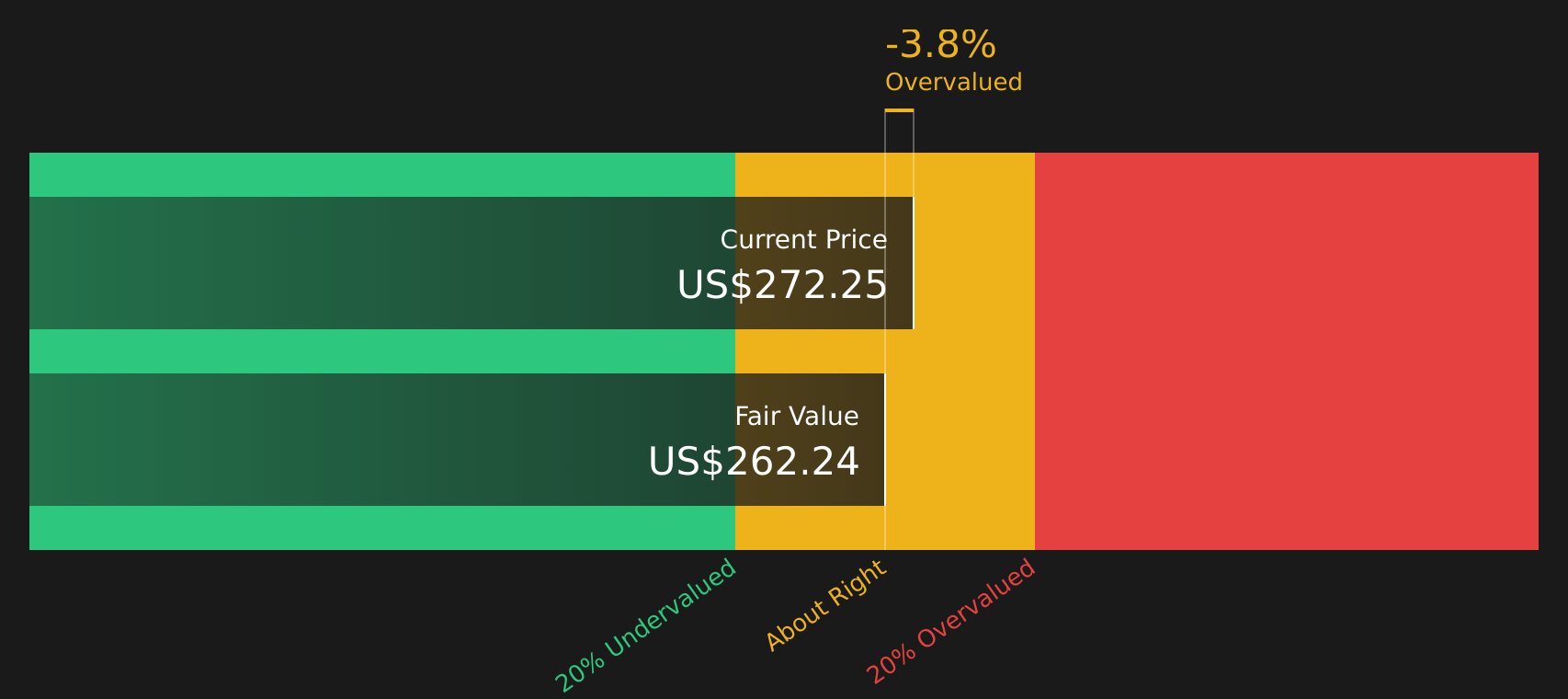This screenshot has width=1568, height=699.
Task: Click the right end of Fair Value bar
Action: point(884,440)
